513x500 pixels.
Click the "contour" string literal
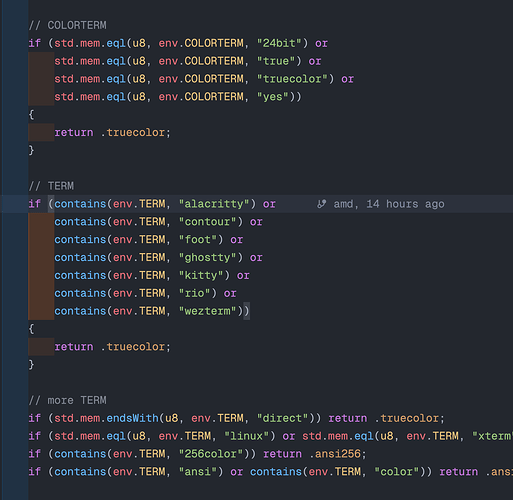[x=207, y=222]
